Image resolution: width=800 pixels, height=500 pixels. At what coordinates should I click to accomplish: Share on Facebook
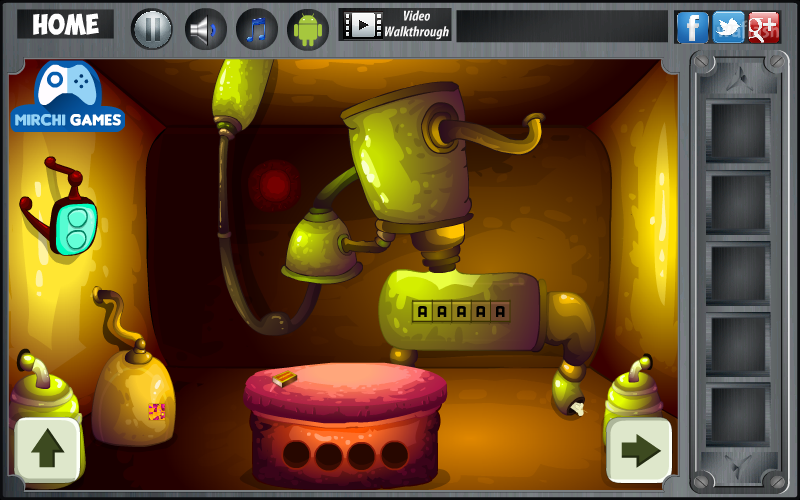692,27
